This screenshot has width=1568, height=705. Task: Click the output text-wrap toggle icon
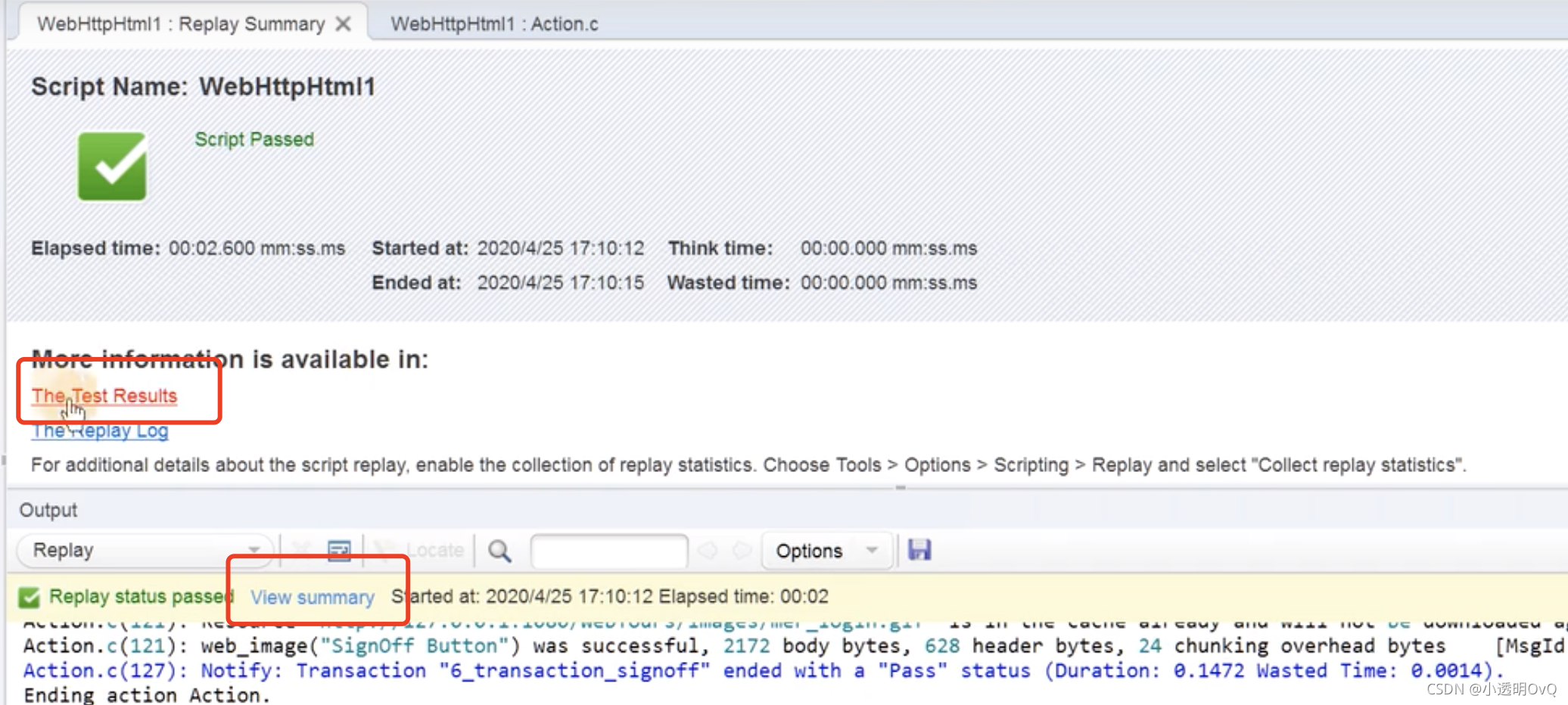[339, 551]
